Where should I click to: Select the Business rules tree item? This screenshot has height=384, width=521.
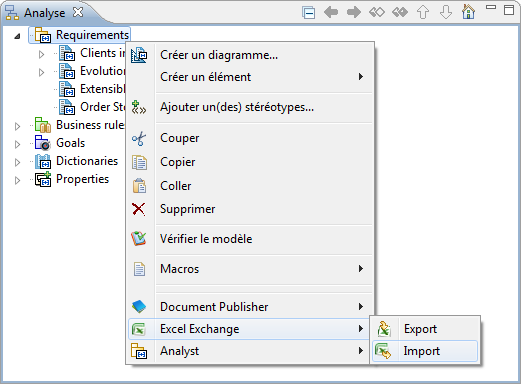tap(90, 125)
